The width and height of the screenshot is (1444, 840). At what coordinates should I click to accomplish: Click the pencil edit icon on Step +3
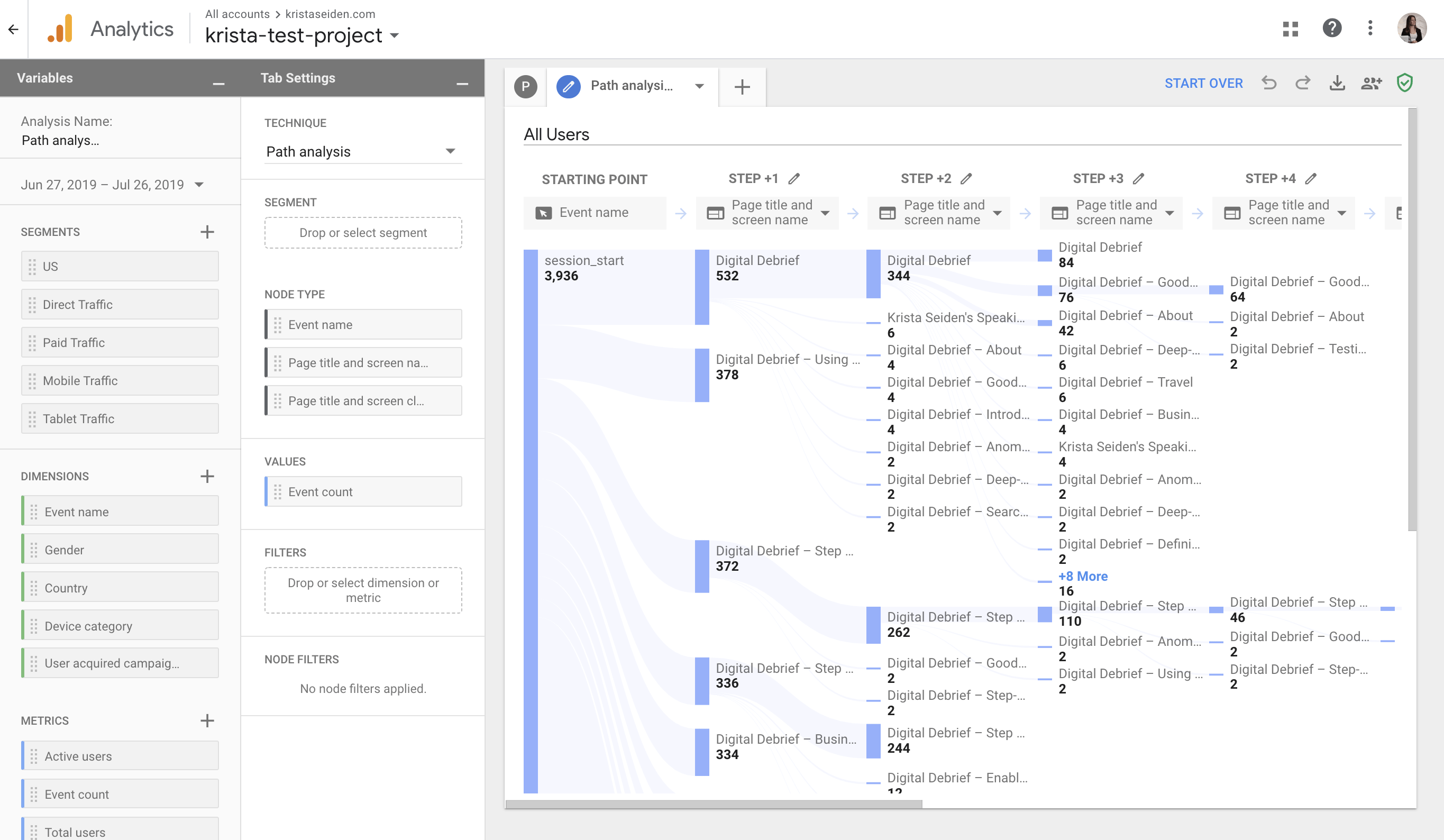[1141, 178]
